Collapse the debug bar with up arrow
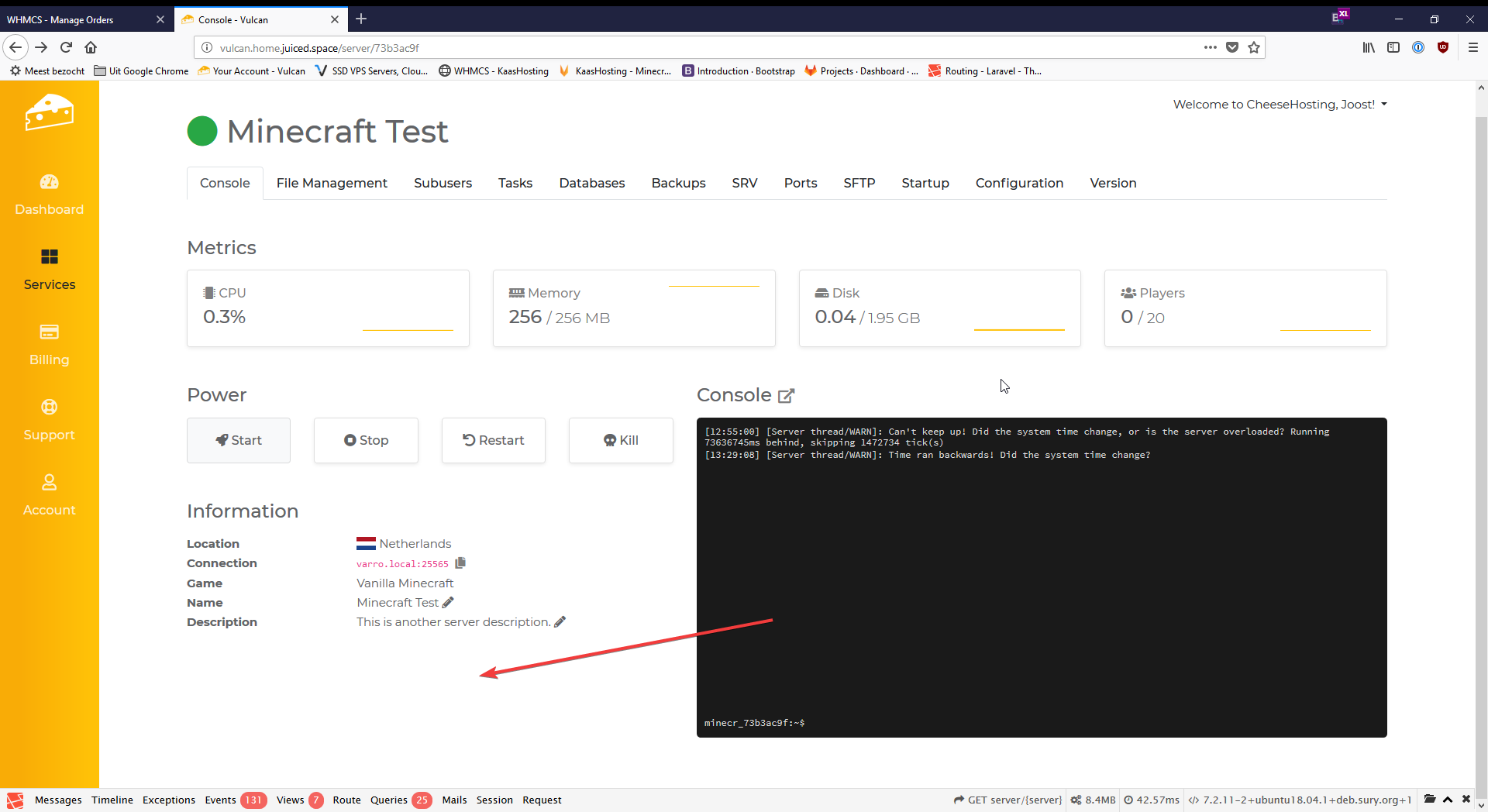1488x812 pixels. 1448,800
